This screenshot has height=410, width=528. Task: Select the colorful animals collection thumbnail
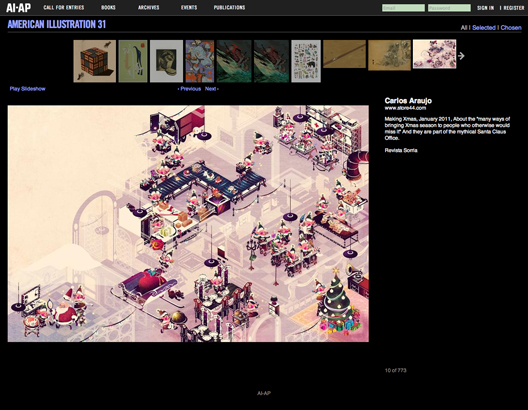pos(306,61)
